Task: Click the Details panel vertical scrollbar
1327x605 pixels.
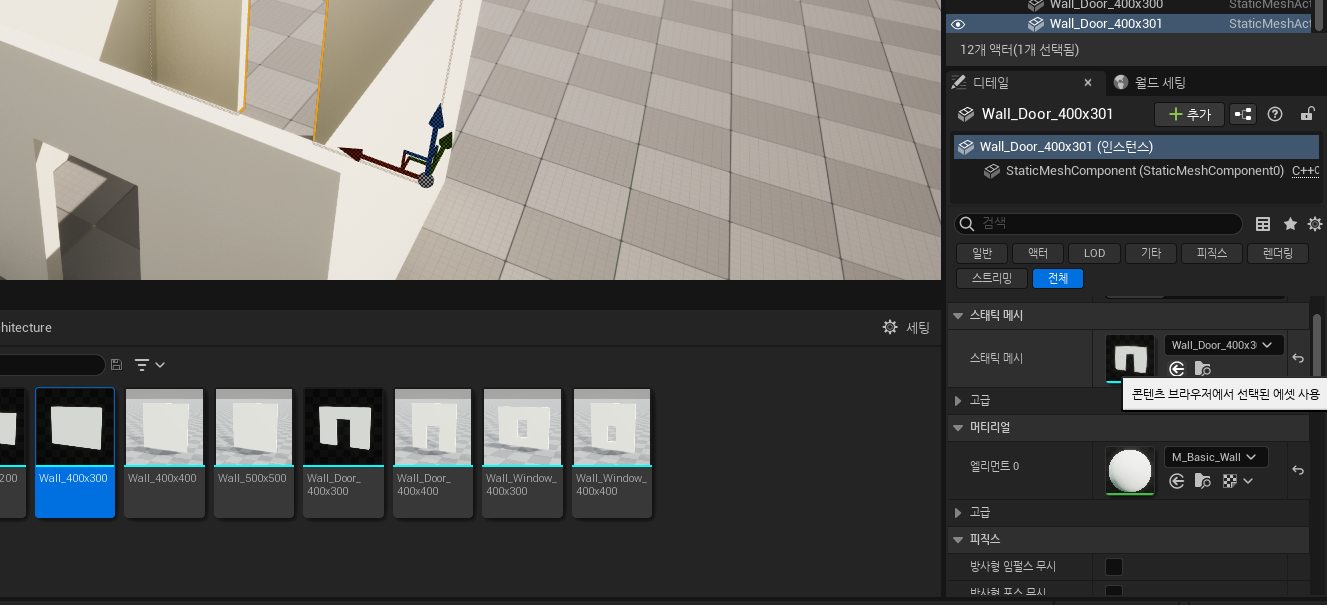Action: tap(1317, 345)
